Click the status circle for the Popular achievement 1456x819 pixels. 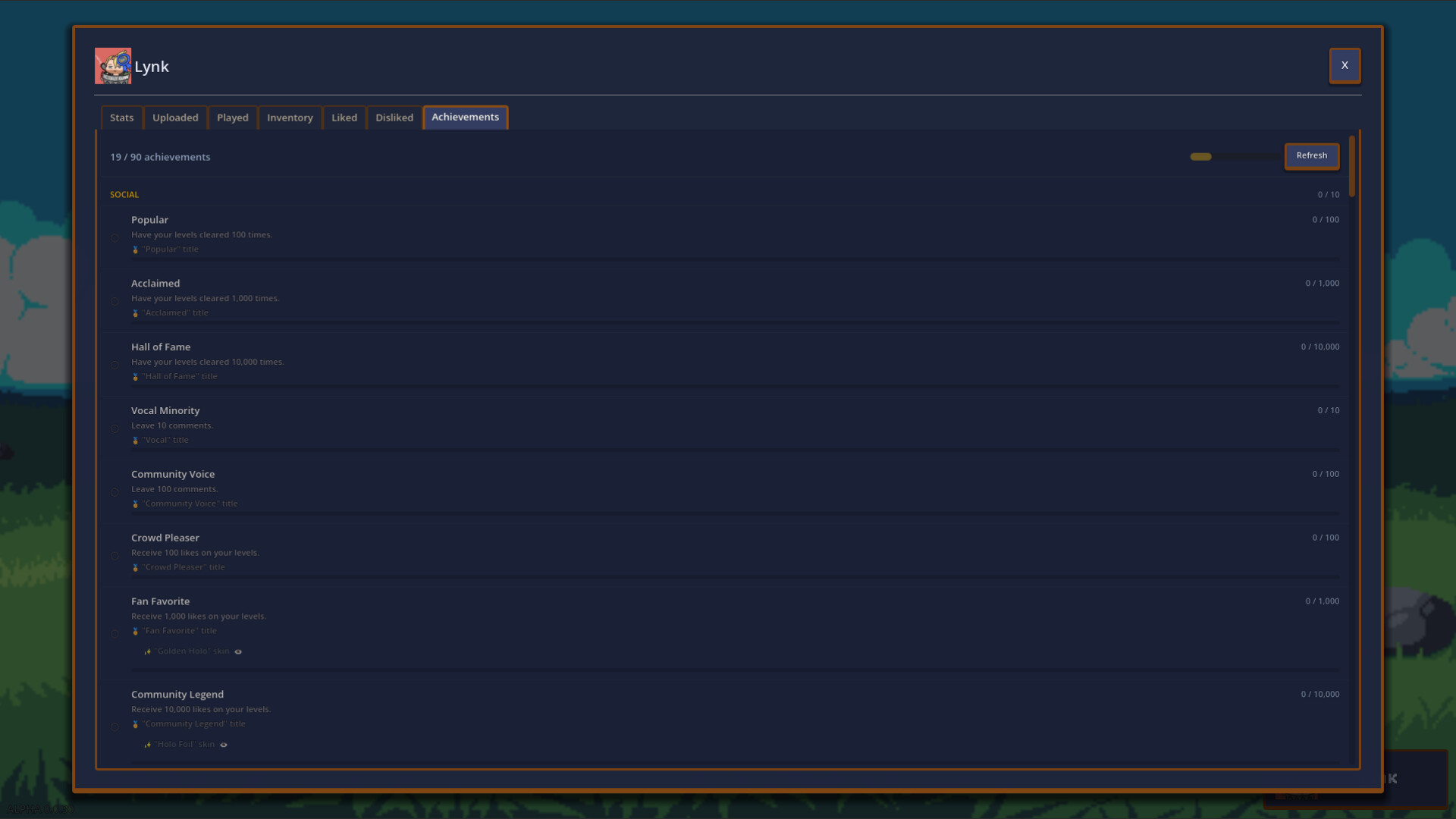(x=115, y=237)
